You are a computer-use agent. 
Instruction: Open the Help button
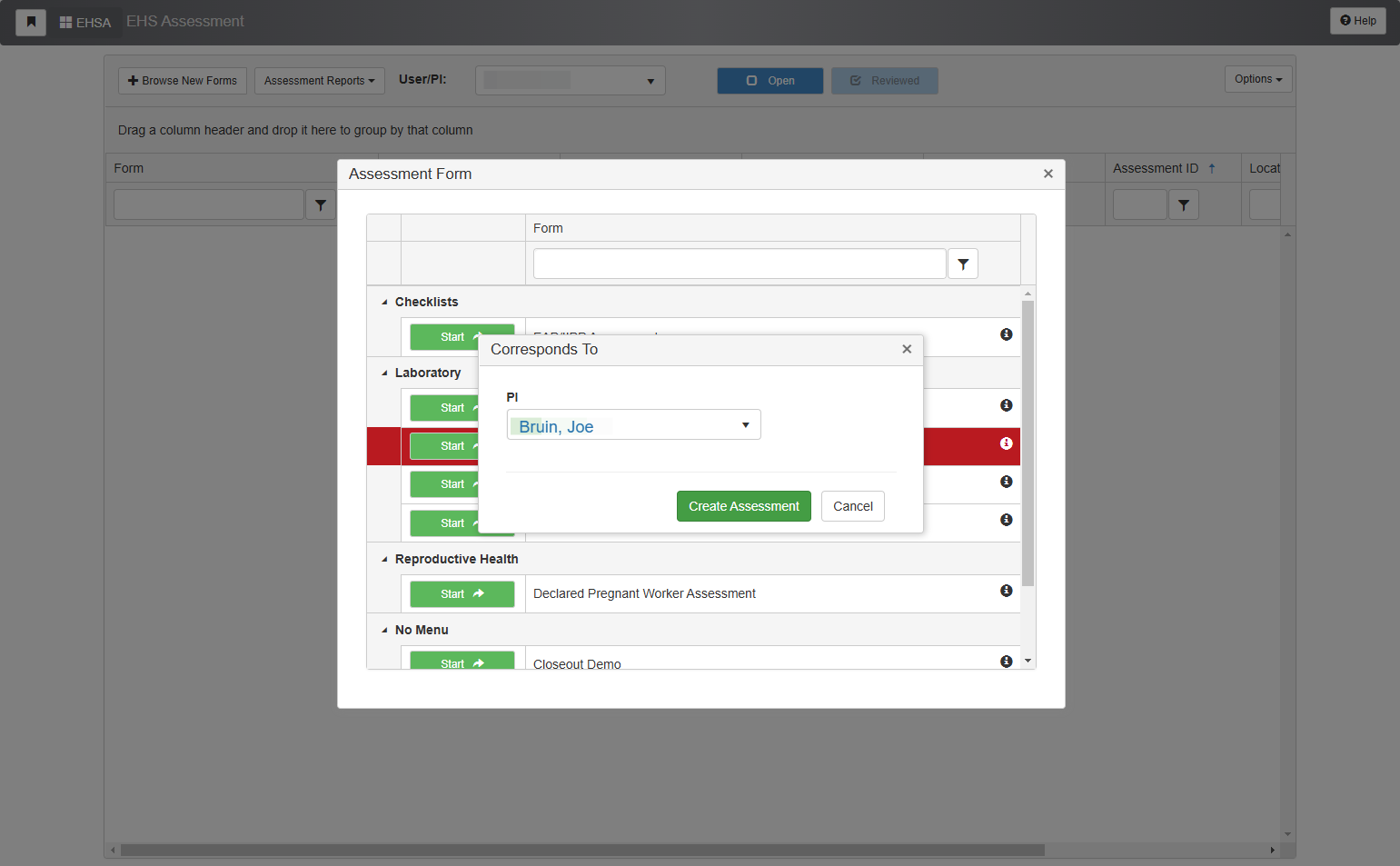tap(1358, 21)
